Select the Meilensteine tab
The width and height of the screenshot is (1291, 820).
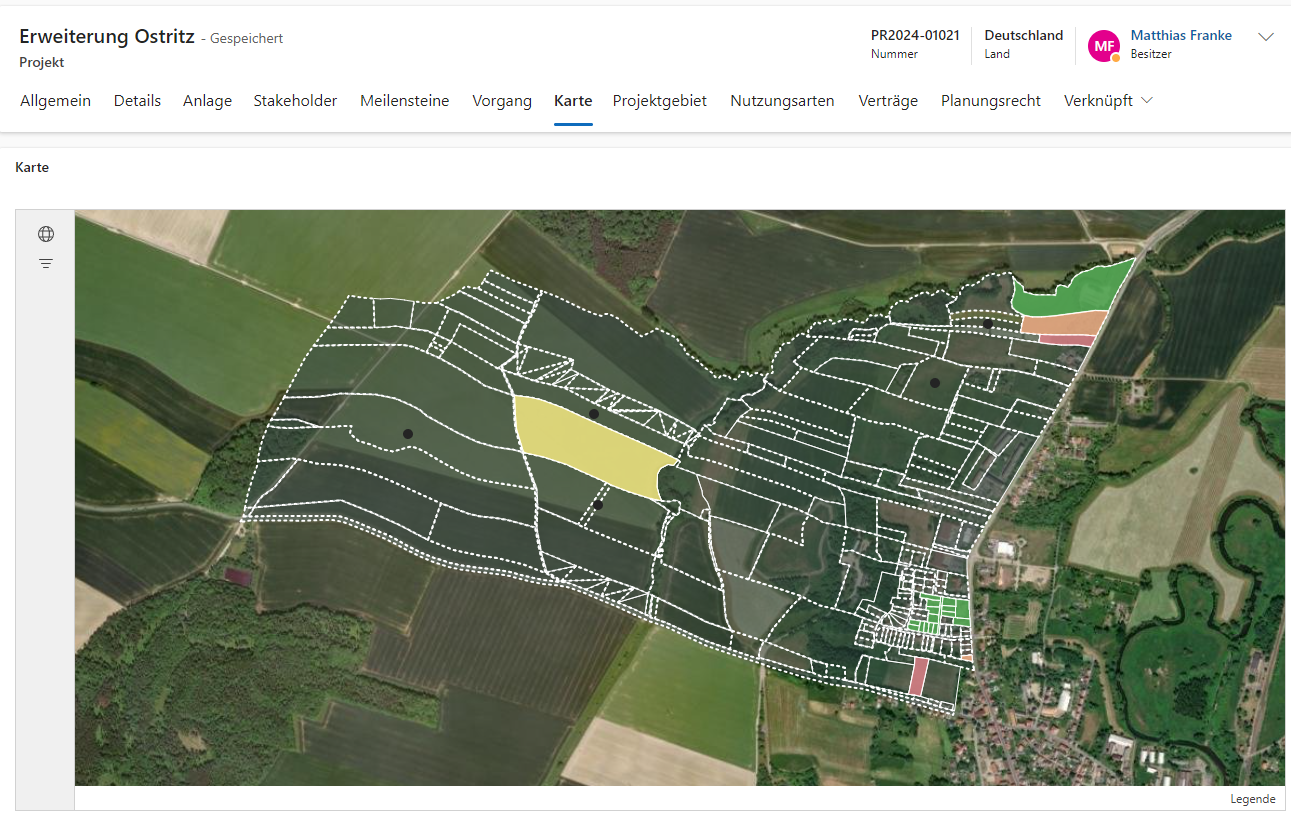pos(404,101)
